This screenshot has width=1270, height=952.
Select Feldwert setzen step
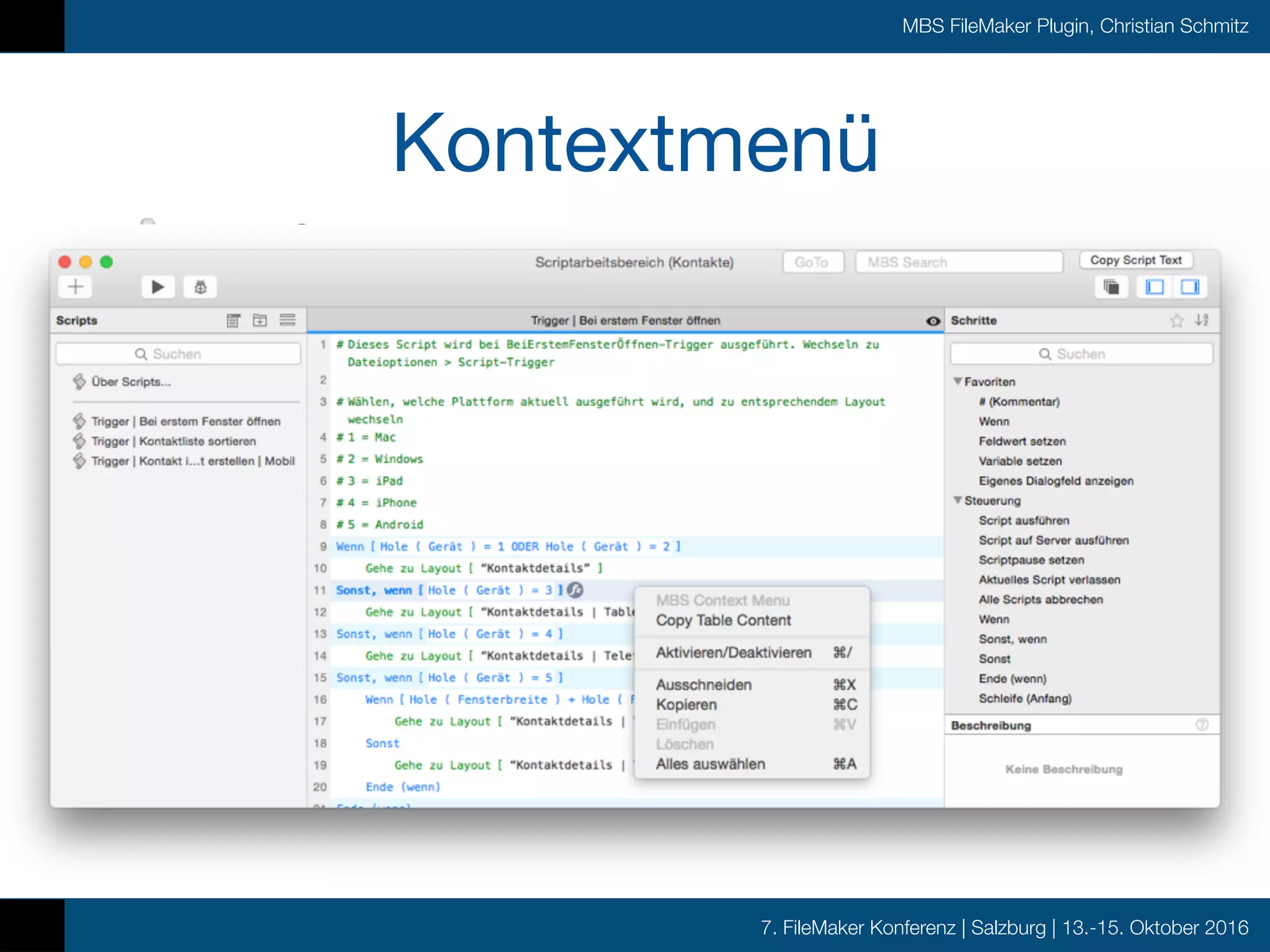click(1022, 441)
